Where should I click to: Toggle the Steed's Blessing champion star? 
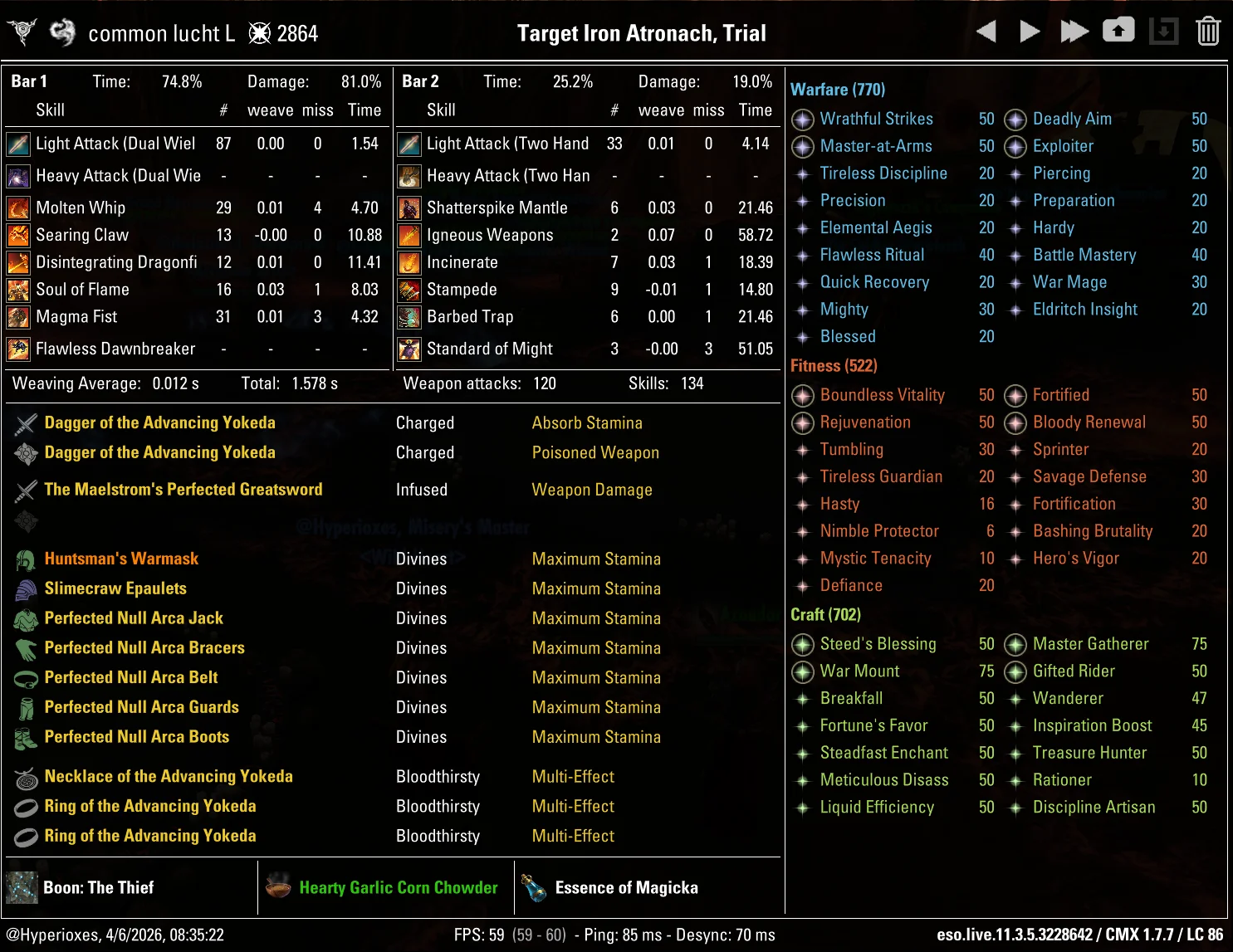pyautogui.click(x=802, y=644)
